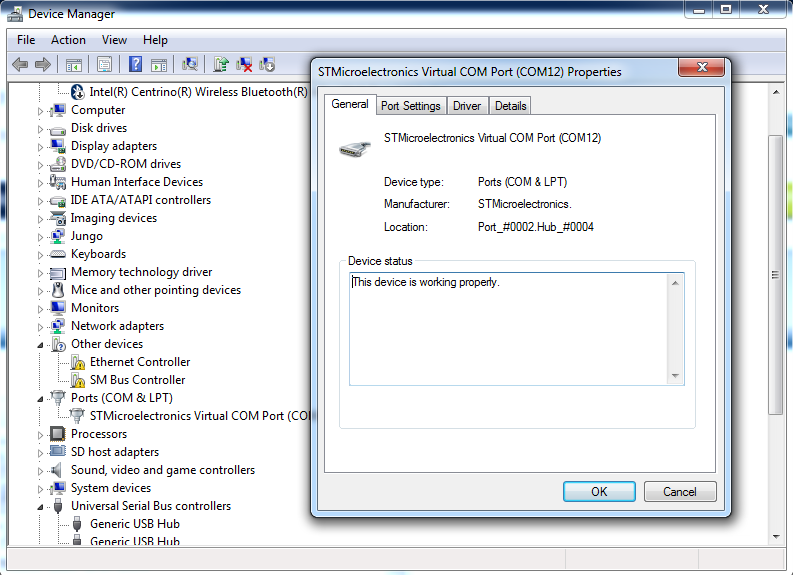Viewport: 793px width, 575px height.
Task: Click the Port_#0002.Hub_#0004 location text
Action: pos(536,227)
